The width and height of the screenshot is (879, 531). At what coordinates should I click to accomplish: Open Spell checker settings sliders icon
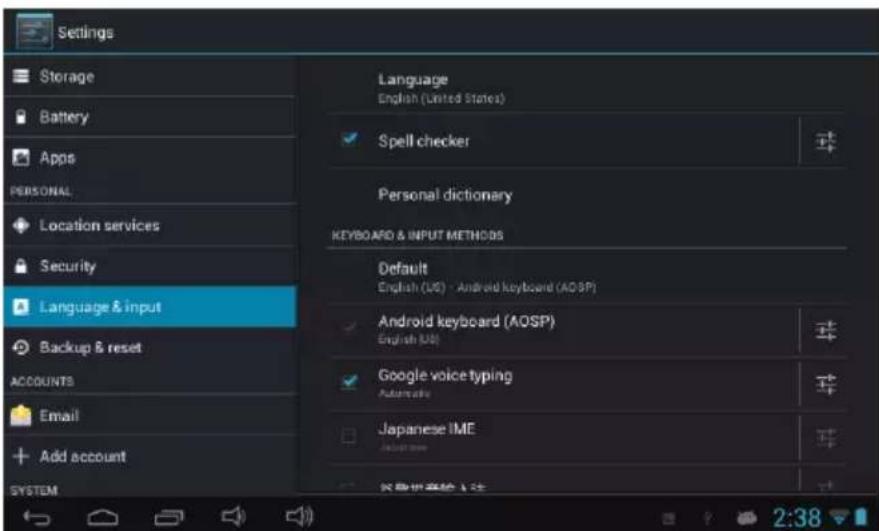(x=825, y=142)
